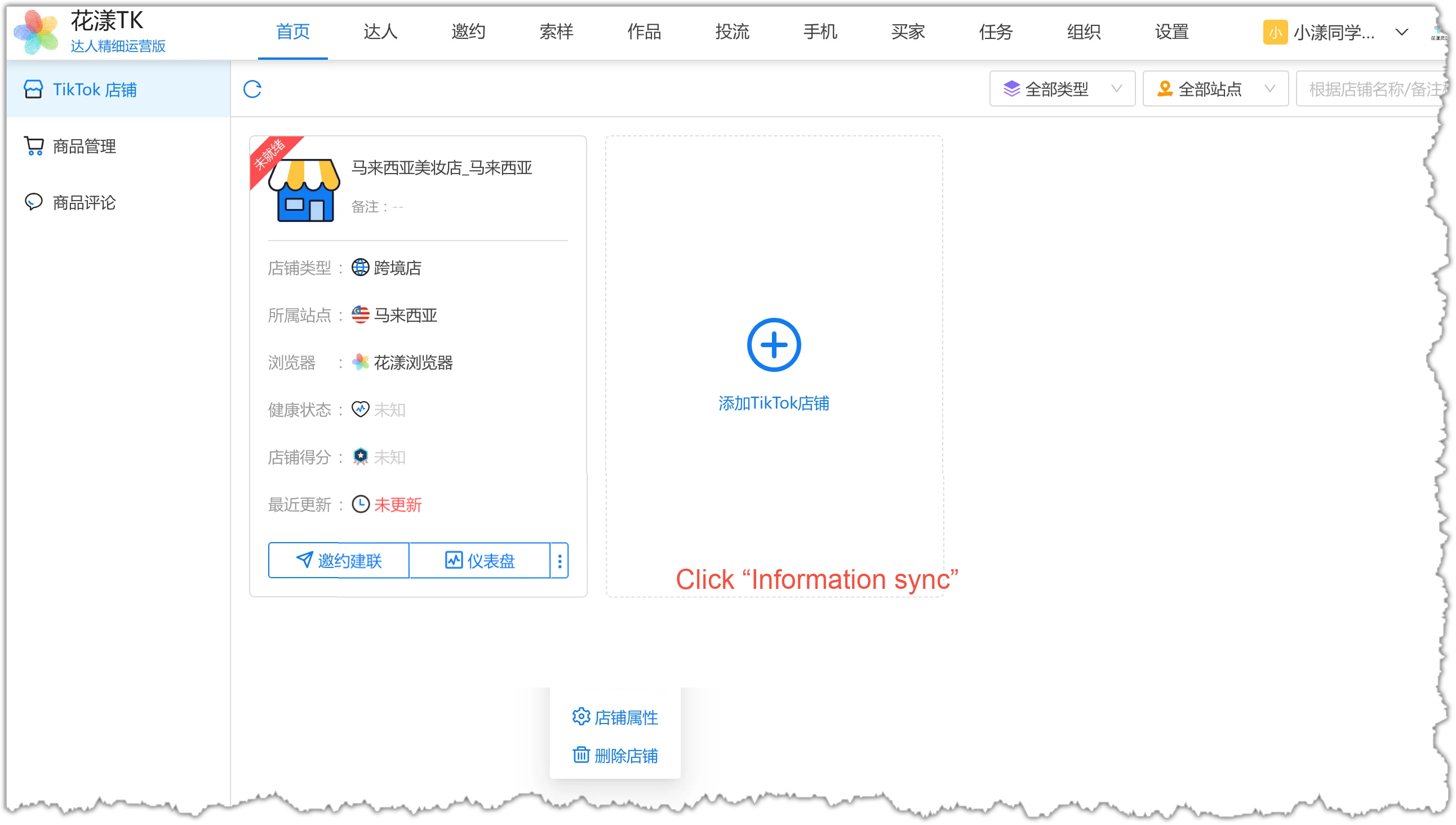Select the 组织 tab
Image resolution: width=1456 pixels, height=825 pixels.
1084,32
